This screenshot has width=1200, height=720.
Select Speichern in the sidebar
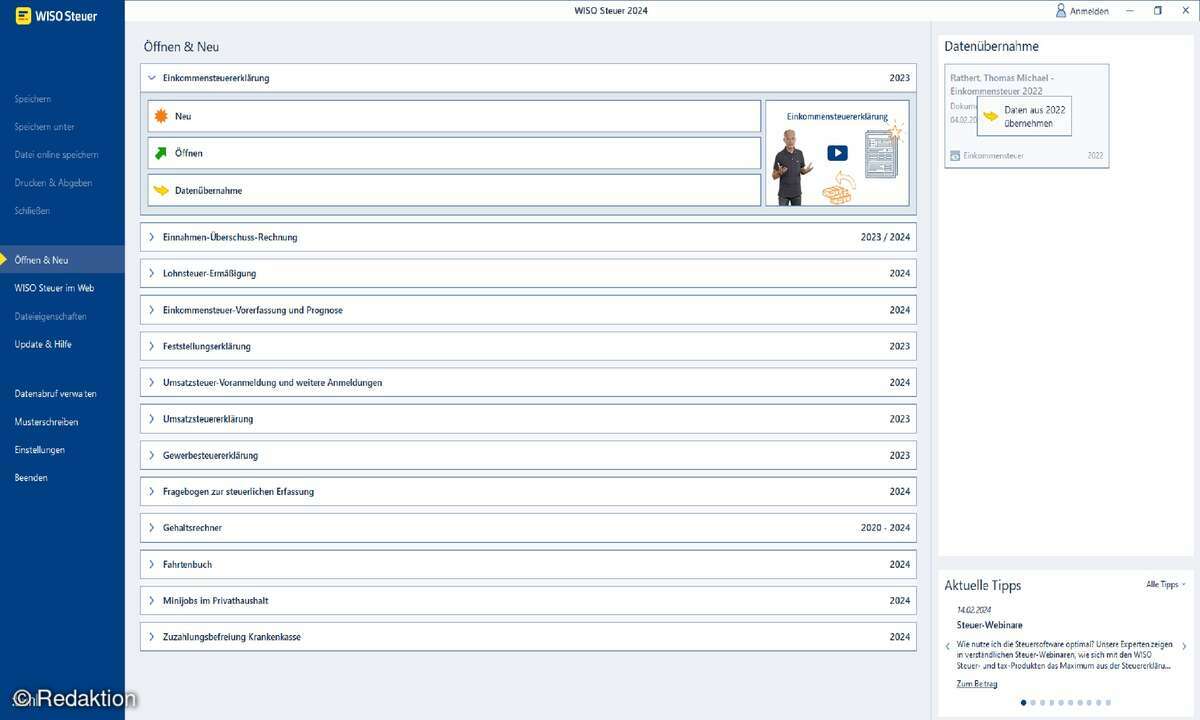pyautogui.click(x=33, y=99)
